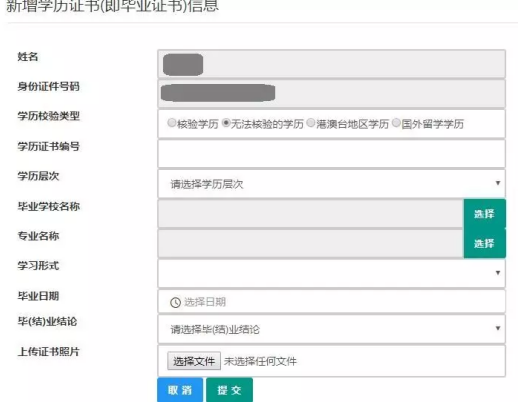Open the 学历层次 dropdown list

[332, 184]
